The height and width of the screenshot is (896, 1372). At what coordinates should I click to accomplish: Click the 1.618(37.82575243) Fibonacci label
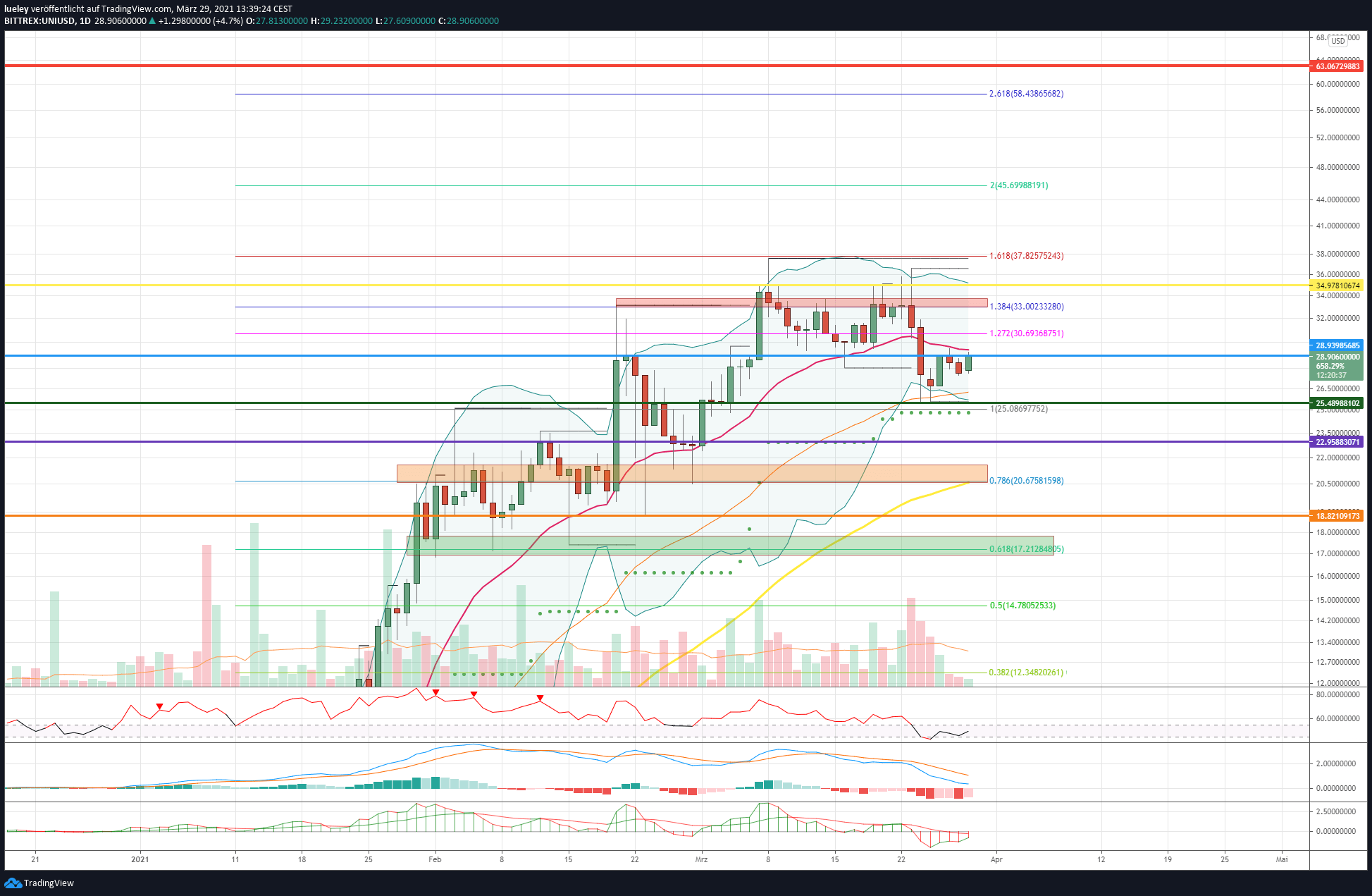pos(1026,256)
